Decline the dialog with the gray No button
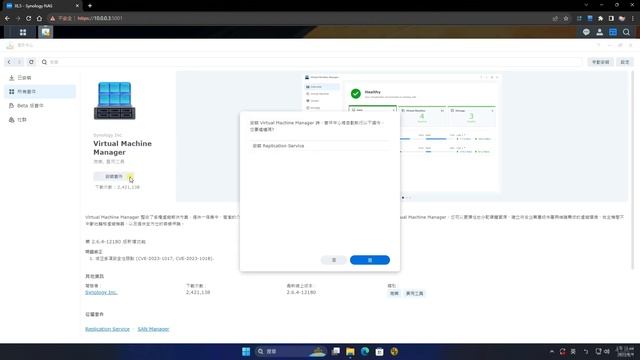640x360 pixels. [333, 260]
